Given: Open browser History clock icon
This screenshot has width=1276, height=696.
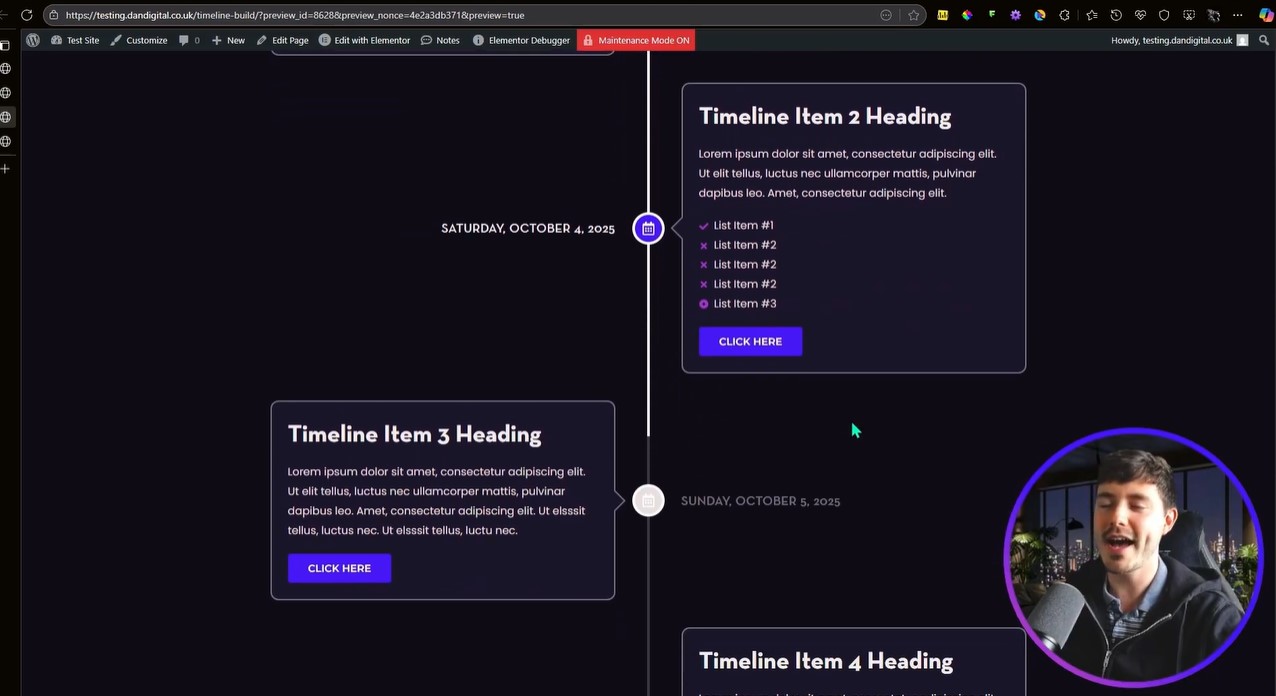Looking at the screenshot, I should tap(1116, 15).
